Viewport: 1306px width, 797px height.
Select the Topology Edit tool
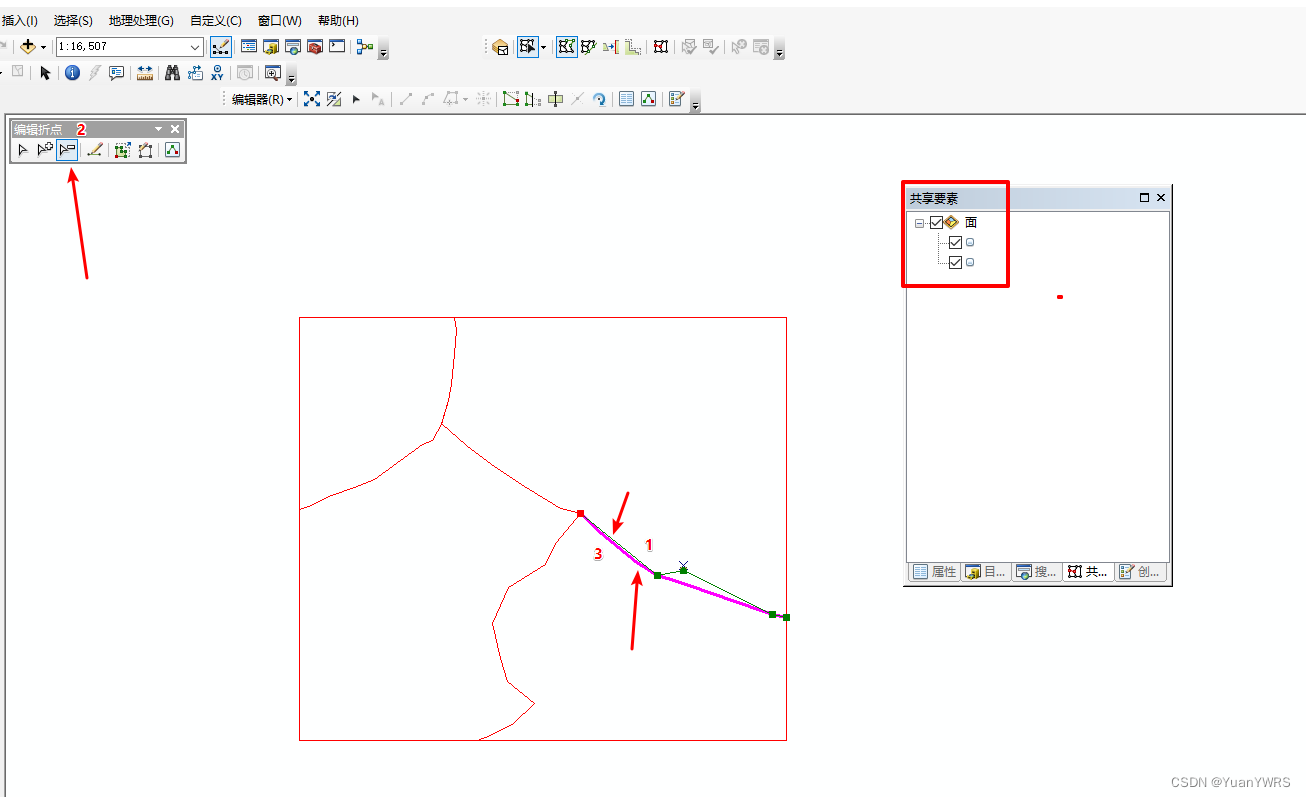pos(527,47)
